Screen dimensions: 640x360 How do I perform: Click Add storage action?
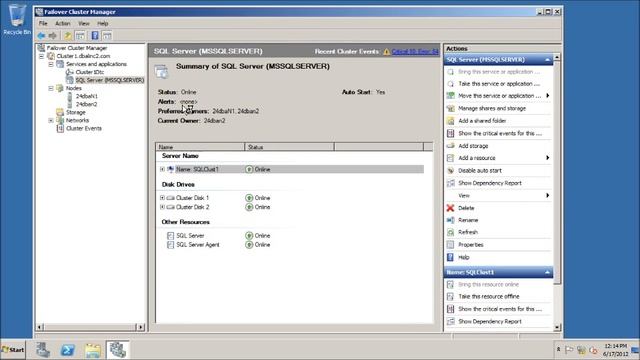473,146
